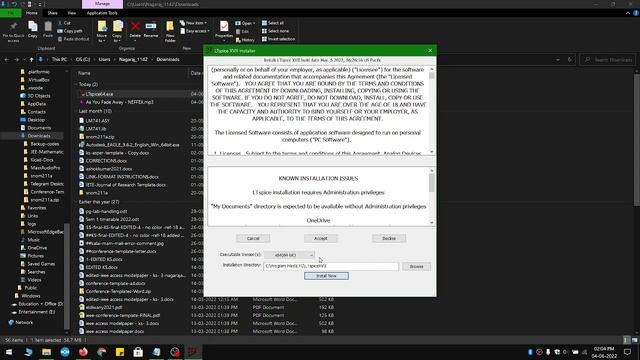Open Firefox from the taskbar
Screen dimensions: 640x360
[x=83, y=352]
